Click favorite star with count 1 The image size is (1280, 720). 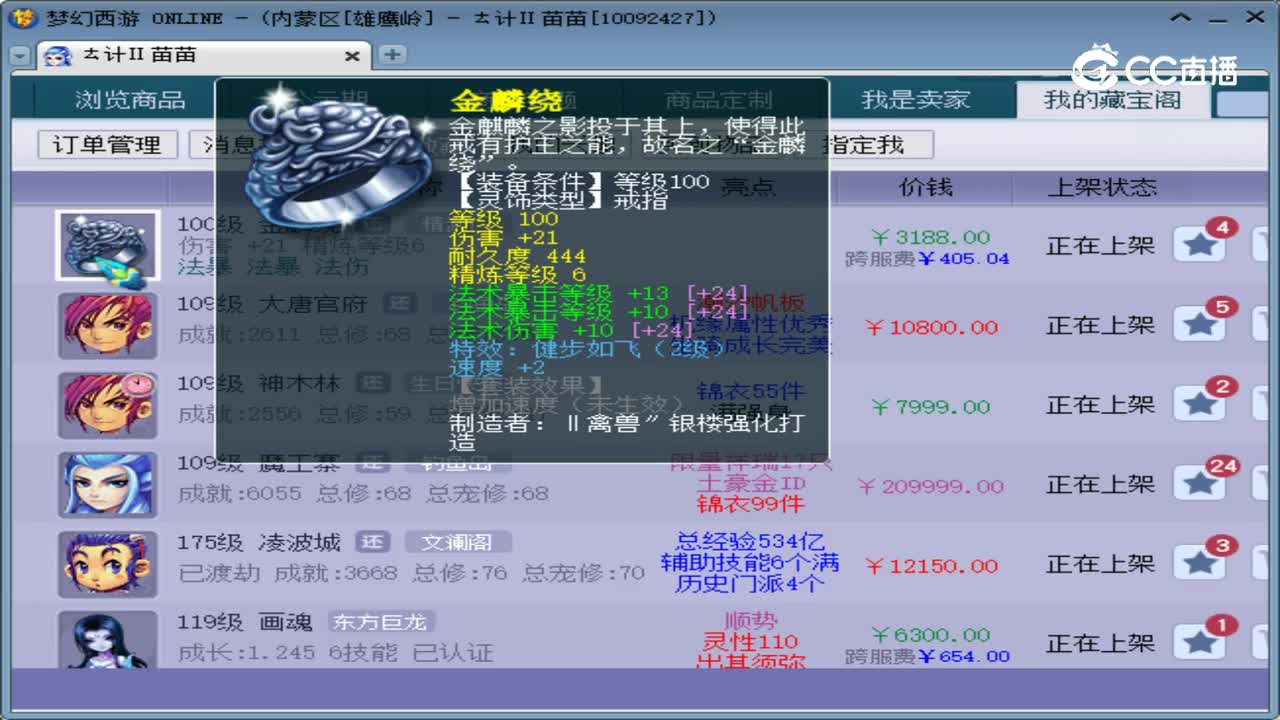point(1199,642)
